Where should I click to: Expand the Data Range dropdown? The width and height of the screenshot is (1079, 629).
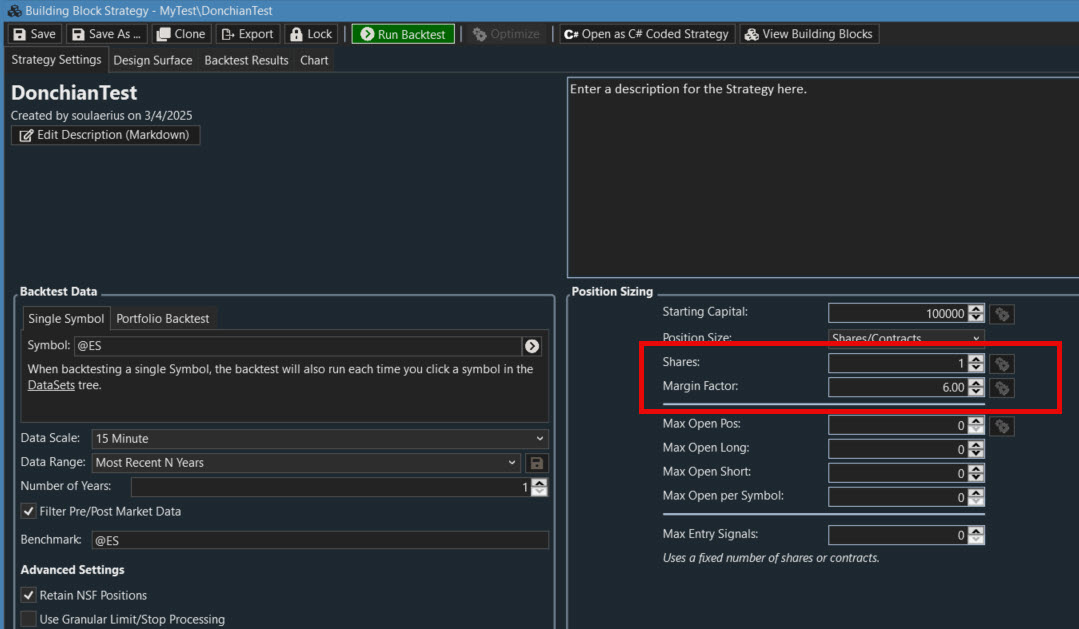click(307, 463)
